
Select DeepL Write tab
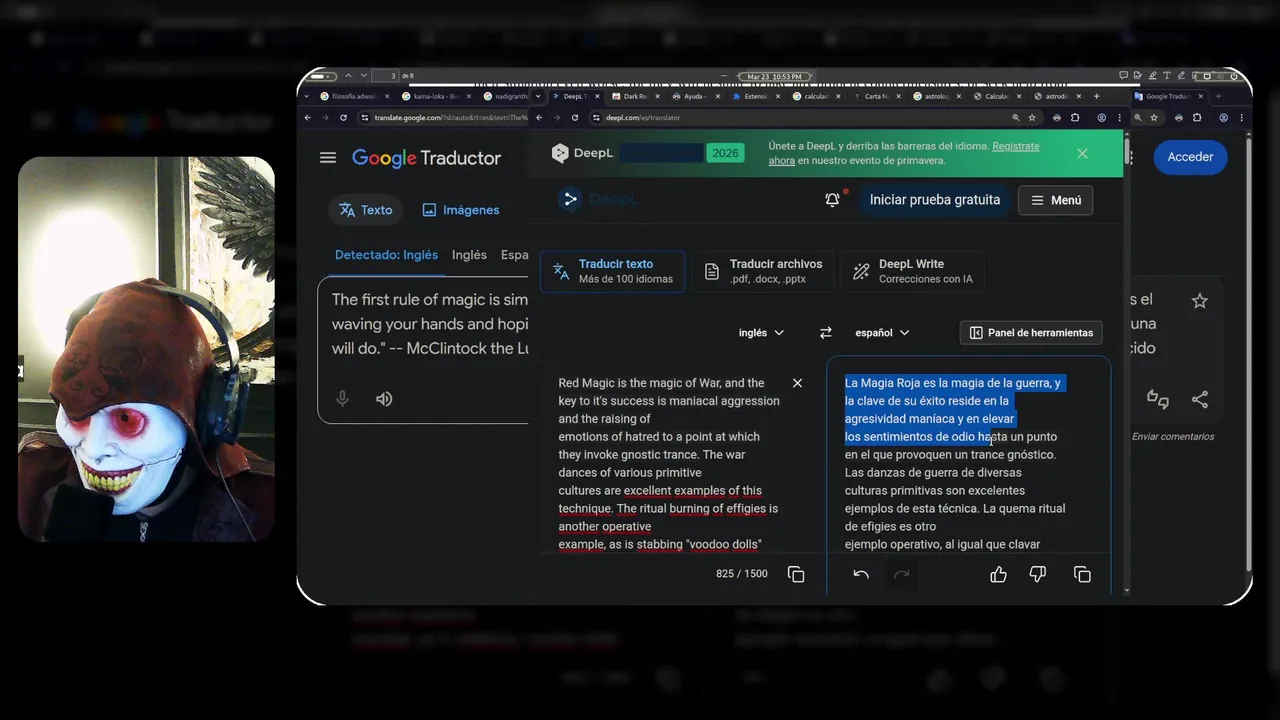point(912,271)
